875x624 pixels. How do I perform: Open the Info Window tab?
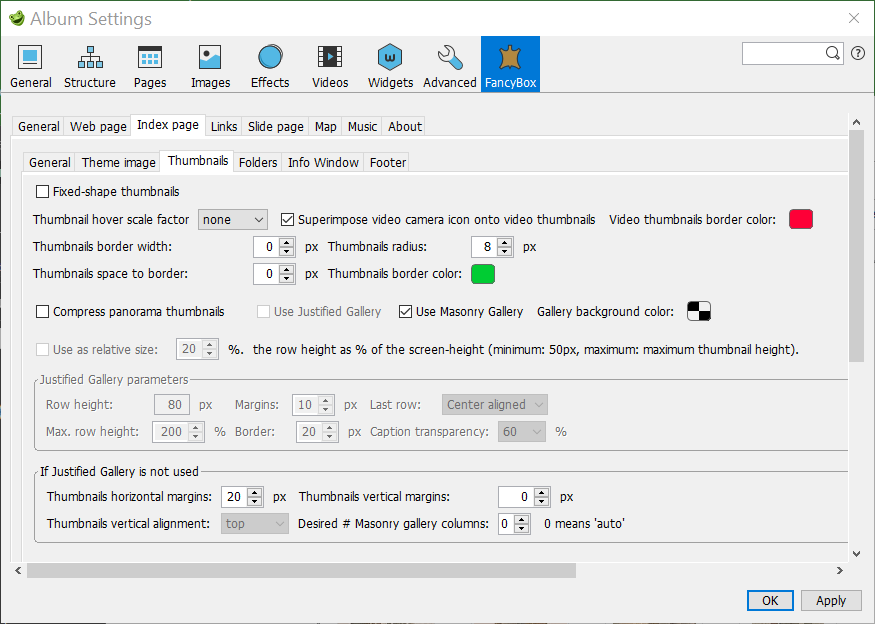pyautogui.click(x=323, y=162)
